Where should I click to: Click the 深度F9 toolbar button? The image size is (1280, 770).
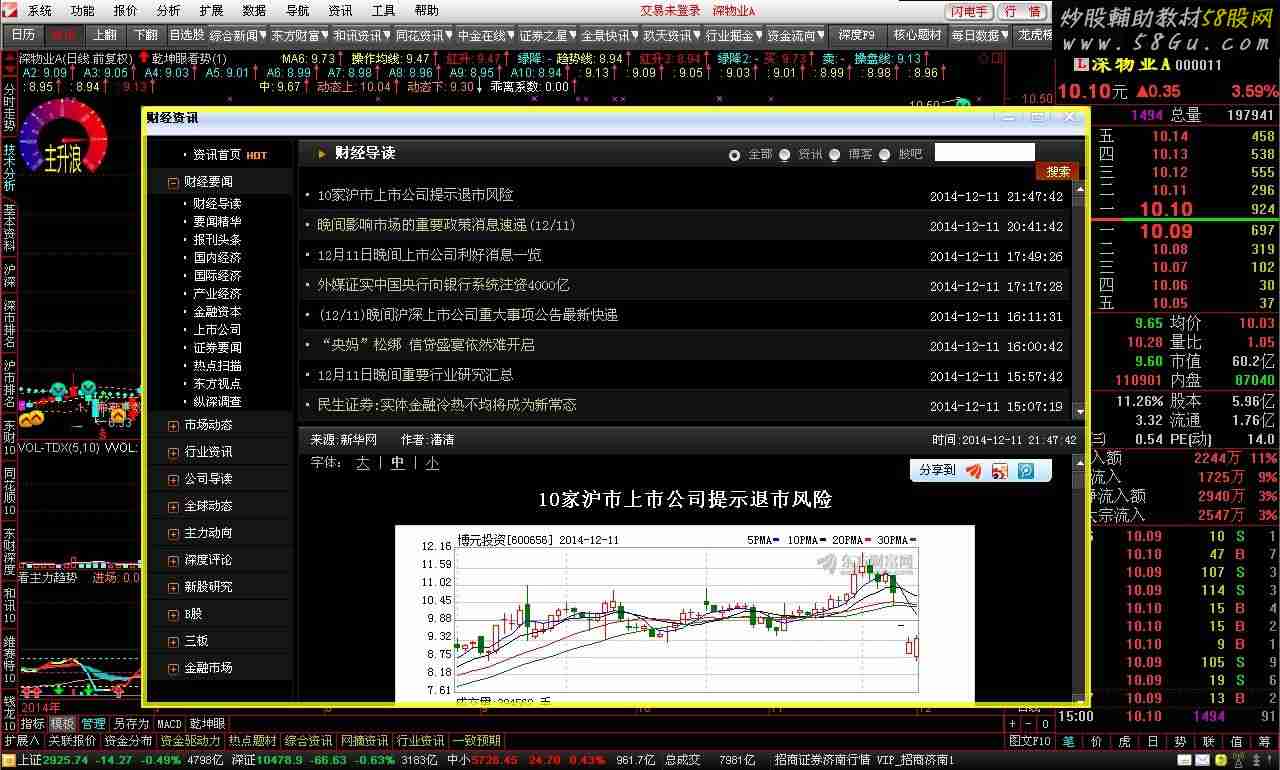[856, 35]
